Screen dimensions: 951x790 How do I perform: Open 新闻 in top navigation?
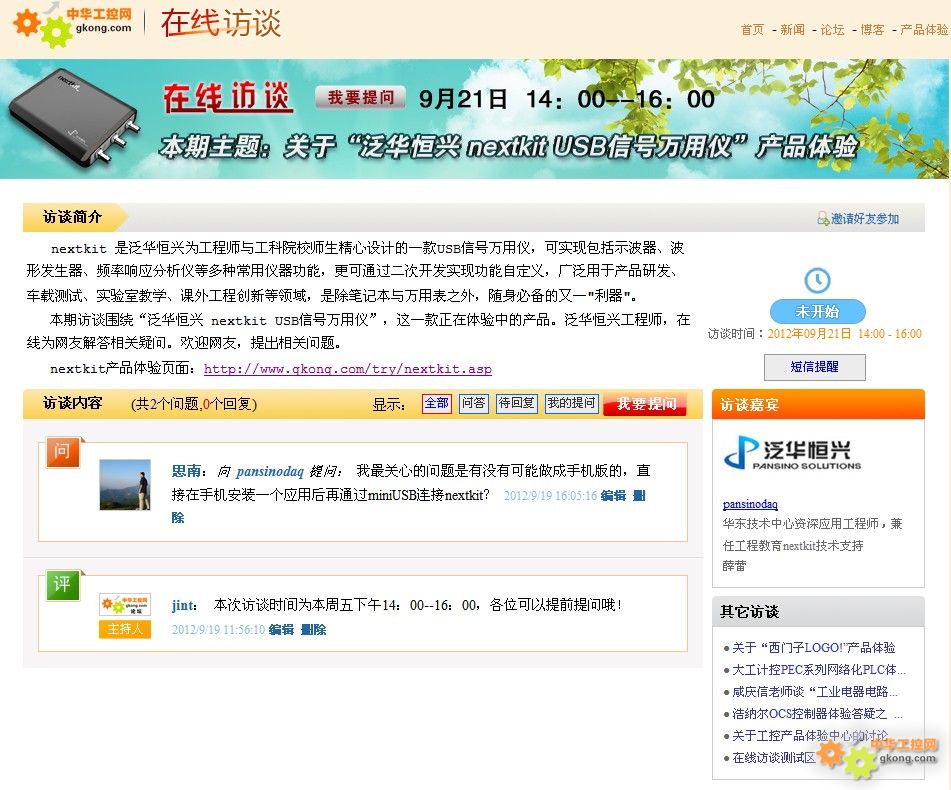tap(792, 29)
